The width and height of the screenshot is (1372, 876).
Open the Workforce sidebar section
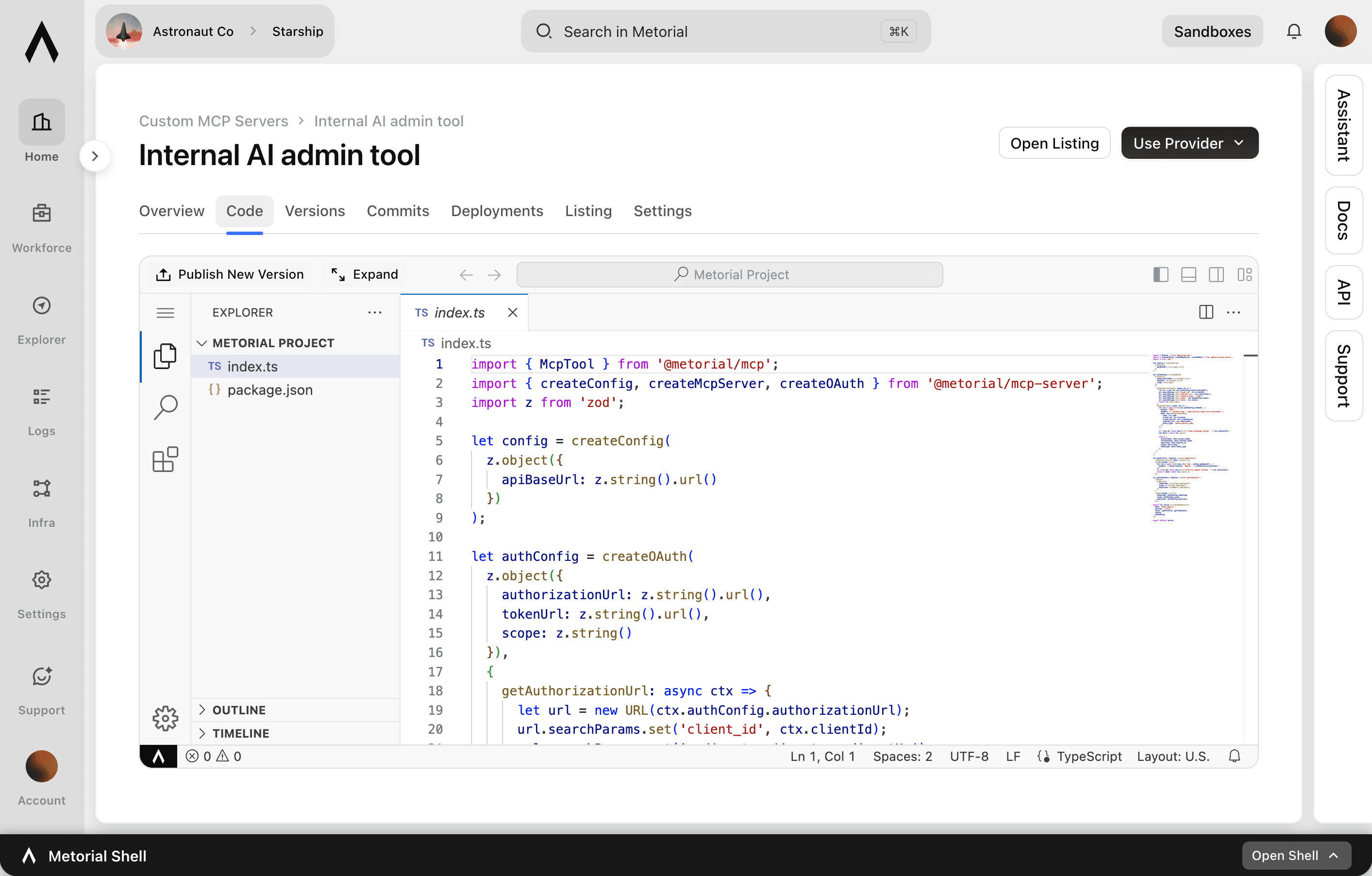pyautogui.click(x=42, y=228)
